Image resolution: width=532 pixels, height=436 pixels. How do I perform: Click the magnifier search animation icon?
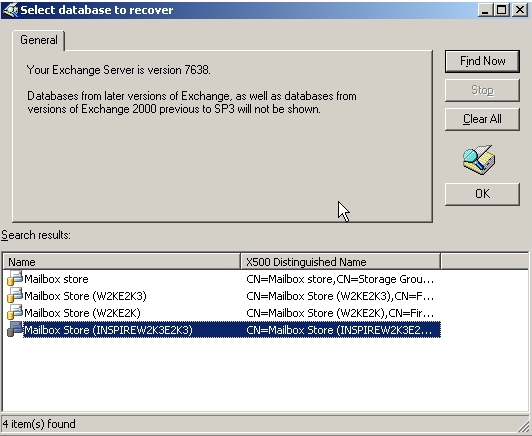coord(479,159)
